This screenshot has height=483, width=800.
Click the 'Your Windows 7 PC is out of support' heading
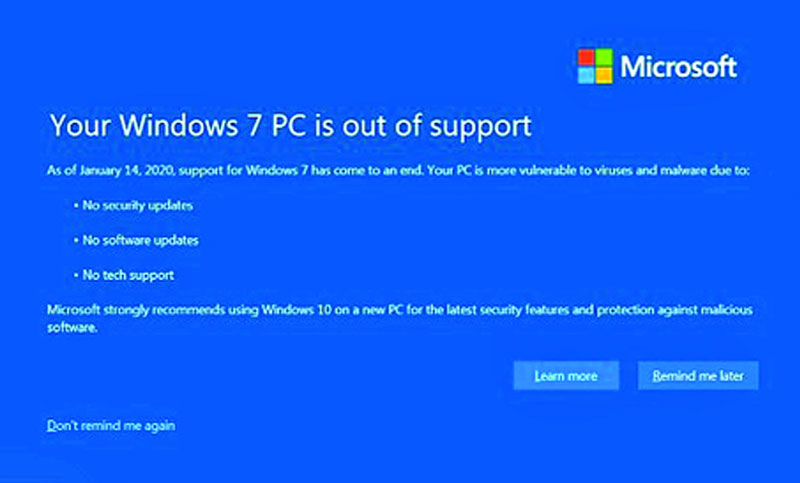coord(291,125)
